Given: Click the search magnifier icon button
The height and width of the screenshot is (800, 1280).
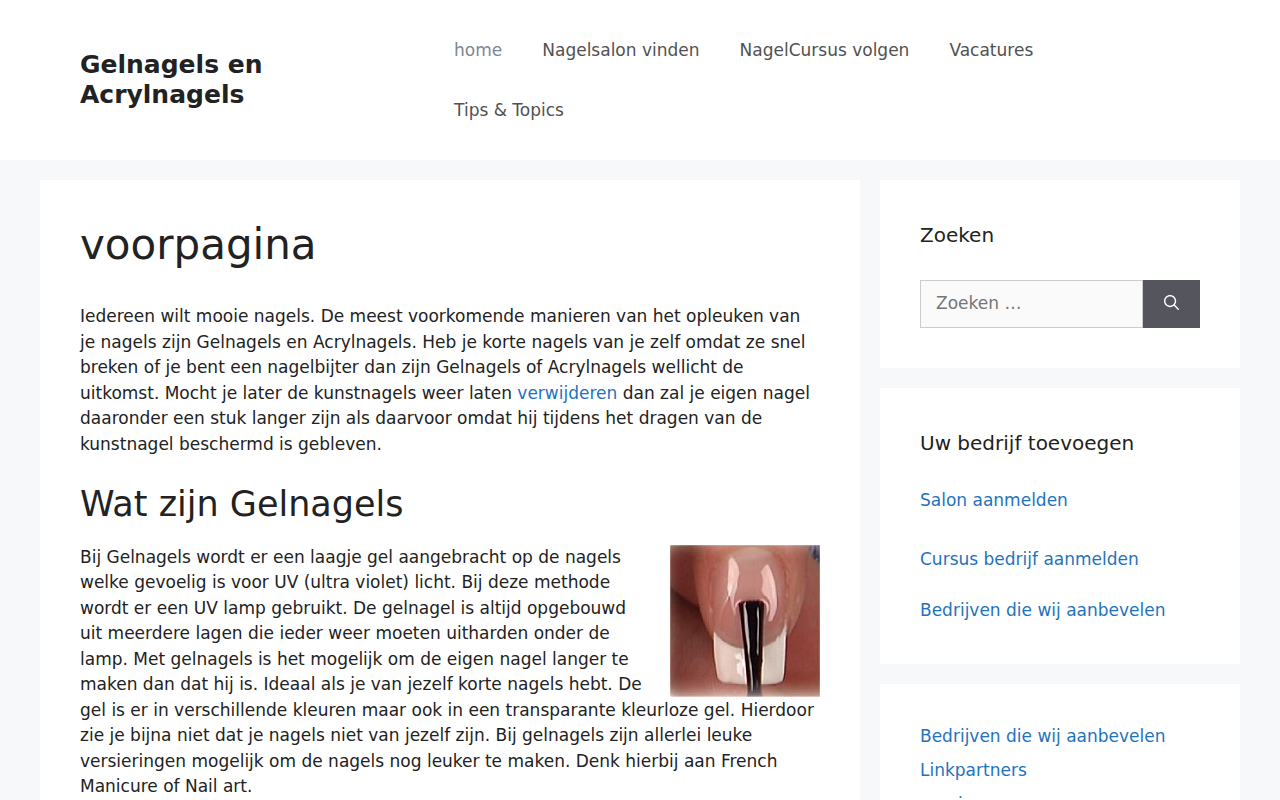Looking at the screenshot, I should point(1171,304).
